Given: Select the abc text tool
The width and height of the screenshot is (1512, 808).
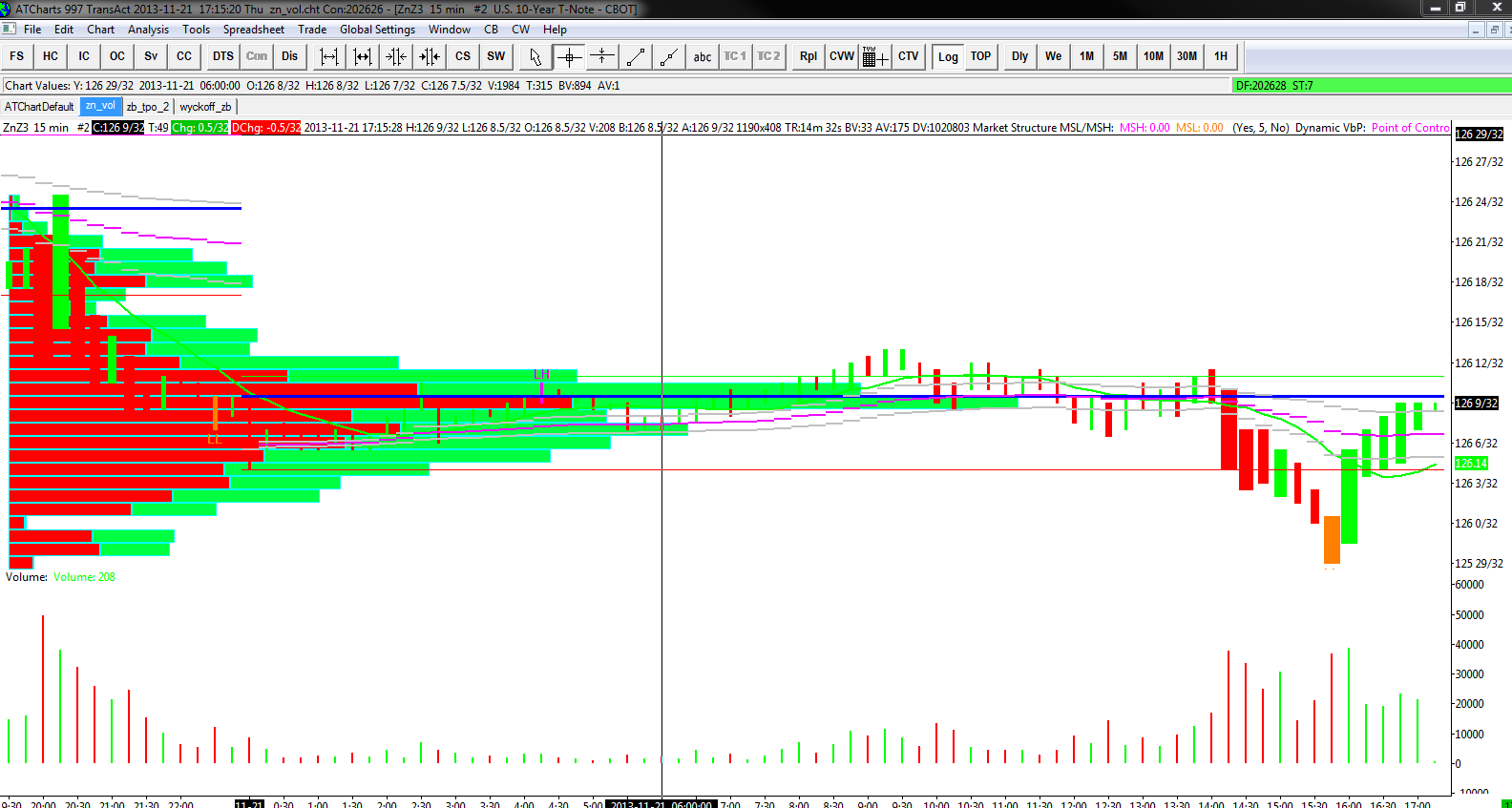Looking at the screenshot, I should (703, 56).
